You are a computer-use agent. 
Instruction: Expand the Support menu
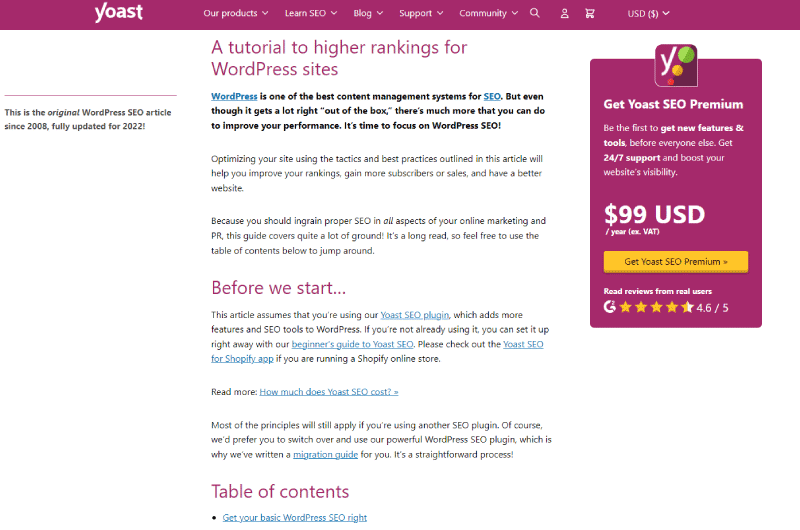[421, 13]
